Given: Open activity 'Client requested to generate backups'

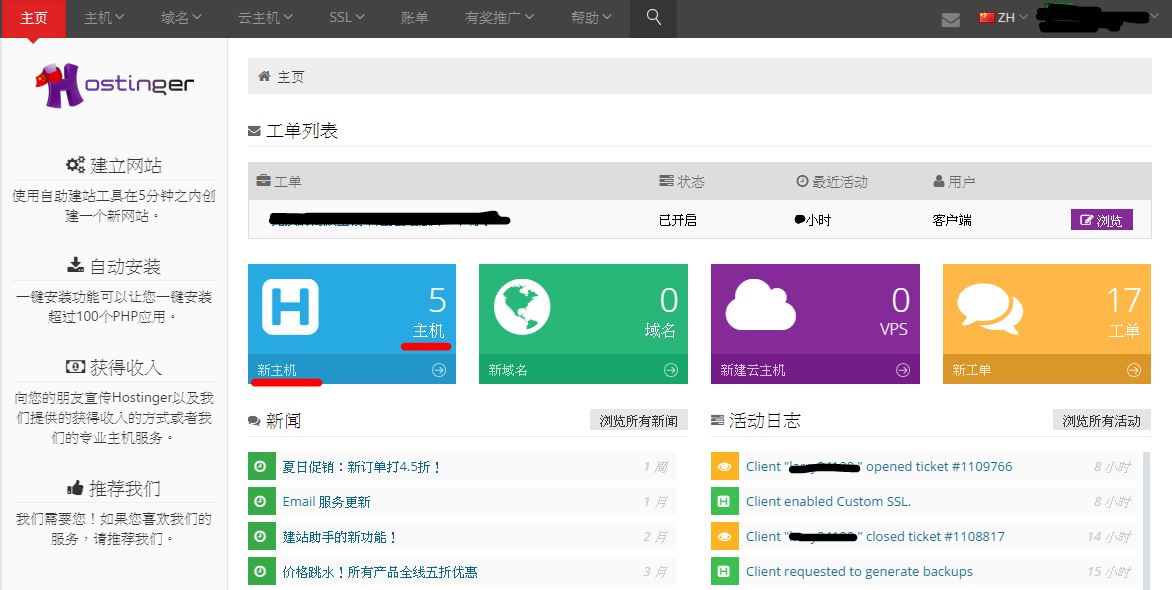Looking at the screenshot, I should pos(860,572).
